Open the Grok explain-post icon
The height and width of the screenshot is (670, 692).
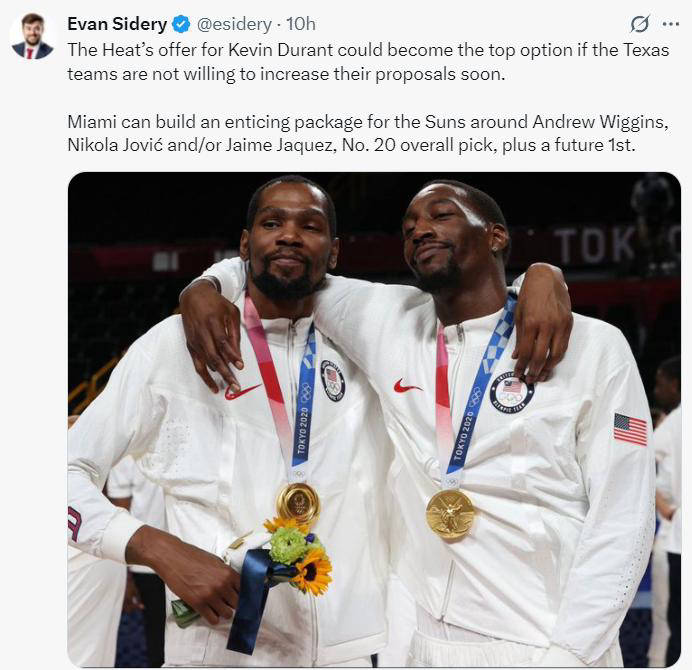639,24
